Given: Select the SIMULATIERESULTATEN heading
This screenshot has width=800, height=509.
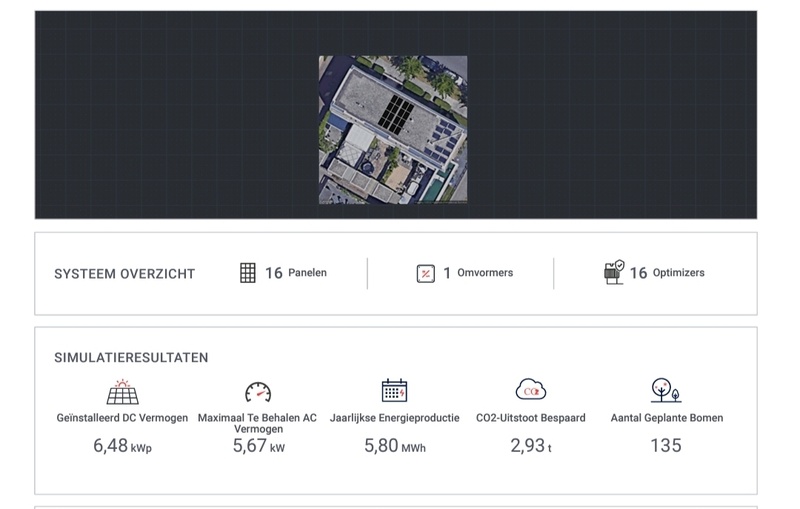Looking at the screenshot, I should [131, 358].
